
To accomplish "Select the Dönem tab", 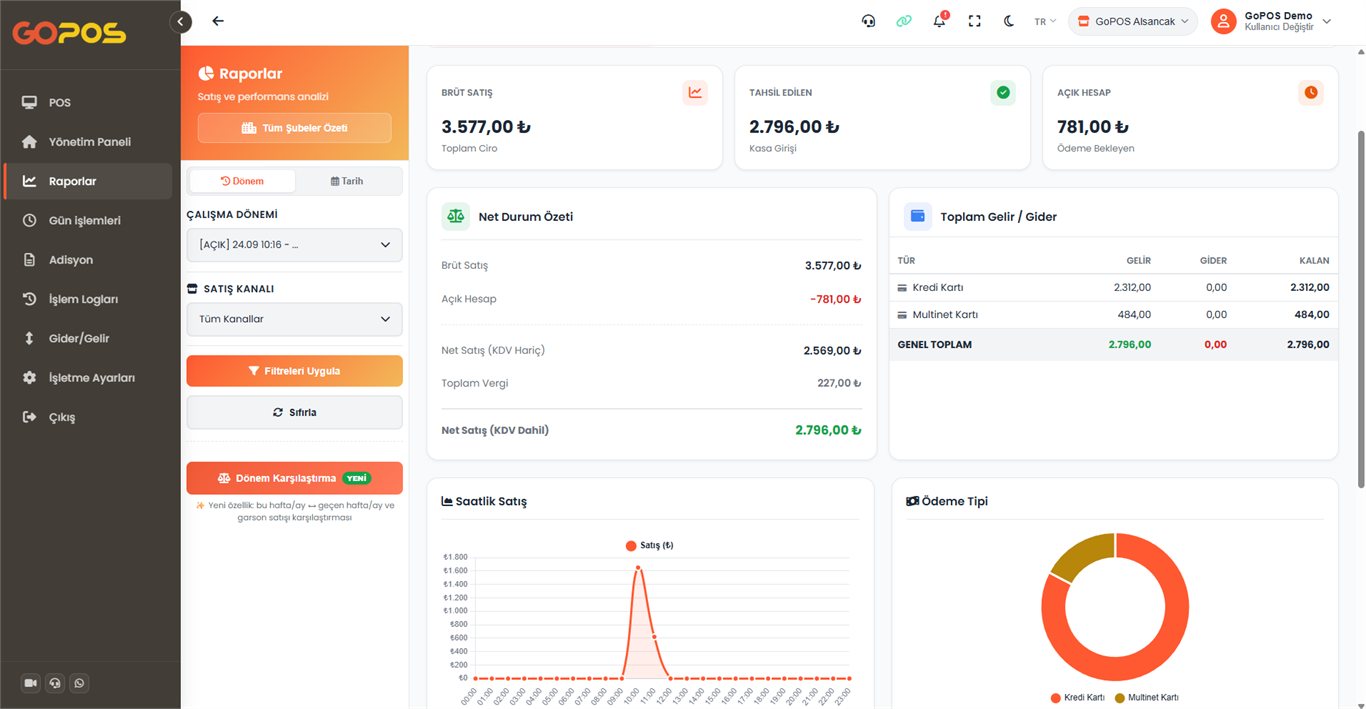I will [242, 181].
